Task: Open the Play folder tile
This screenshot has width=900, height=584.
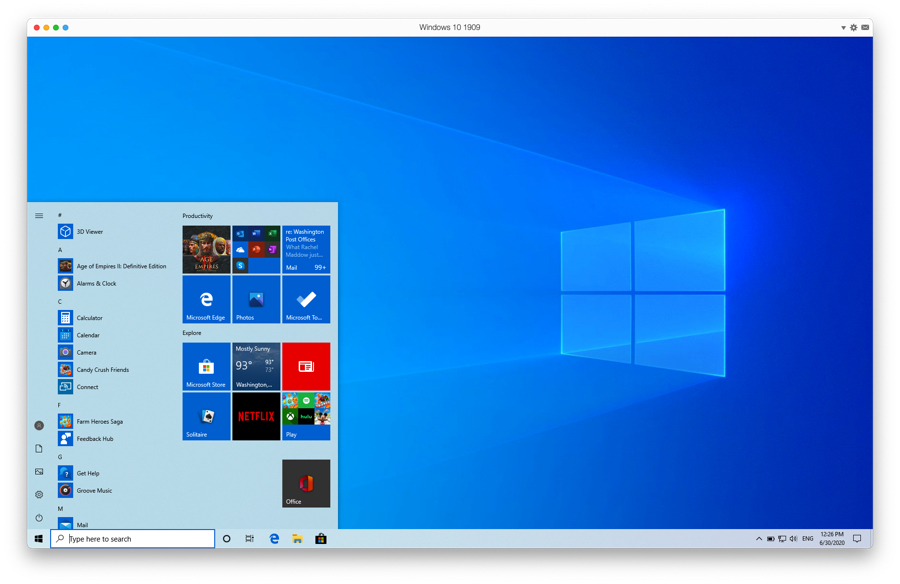Action: (306, 416)
